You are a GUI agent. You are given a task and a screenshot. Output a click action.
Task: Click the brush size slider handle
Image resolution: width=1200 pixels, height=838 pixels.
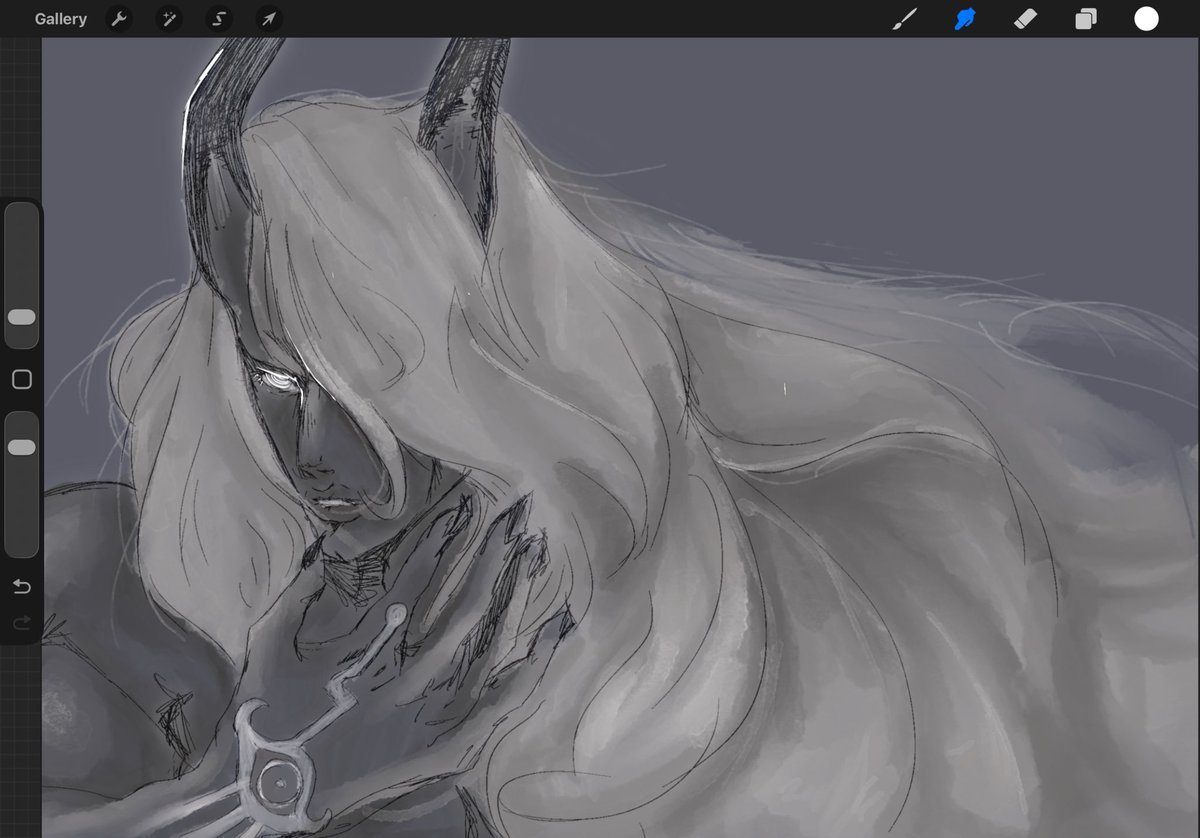coord(22,317)
